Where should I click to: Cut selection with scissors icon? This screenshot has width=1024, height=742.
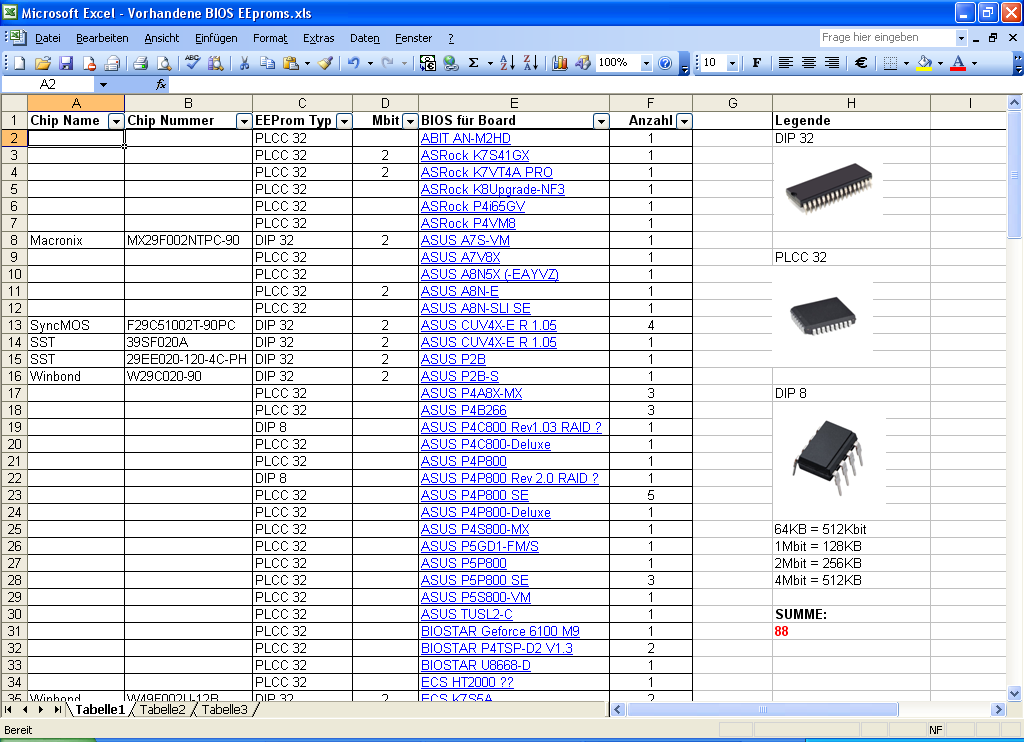(244, 63)
